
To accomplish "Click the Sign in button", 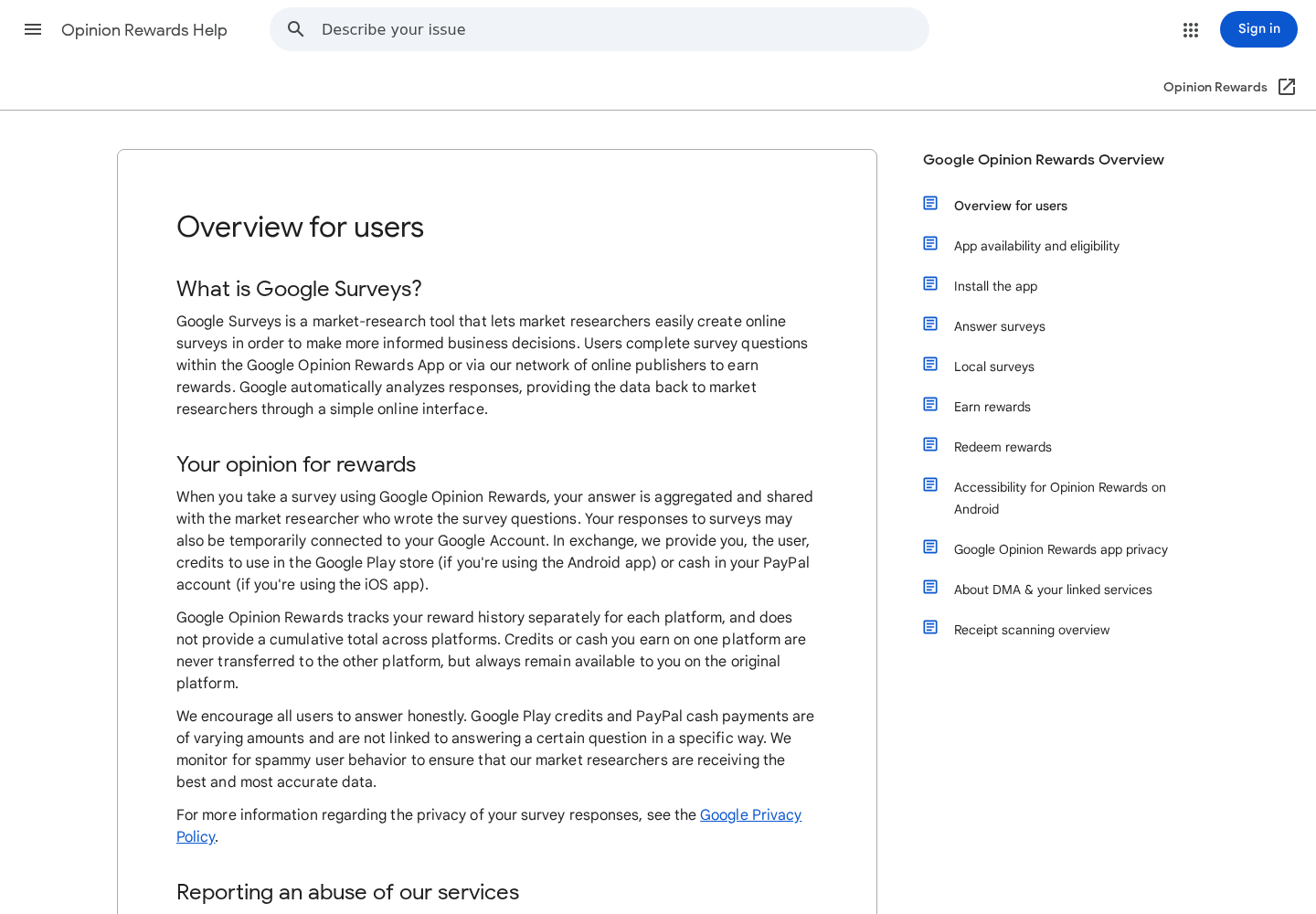I will coord(1258,29).
